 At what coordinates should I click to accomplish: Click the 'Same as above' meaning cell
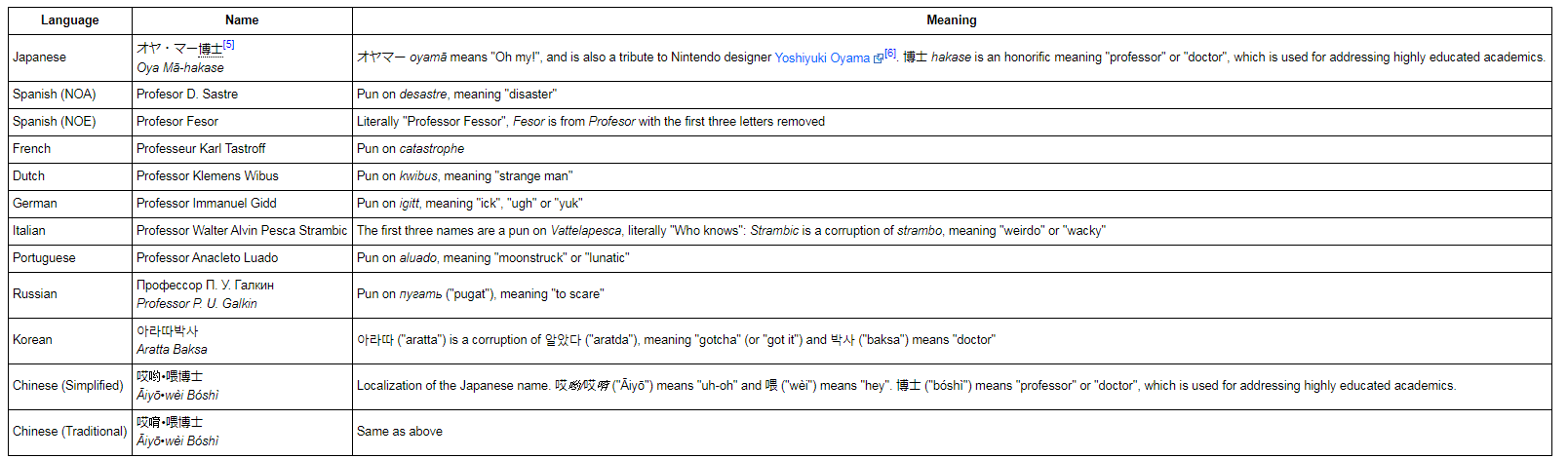click(952, 432)
